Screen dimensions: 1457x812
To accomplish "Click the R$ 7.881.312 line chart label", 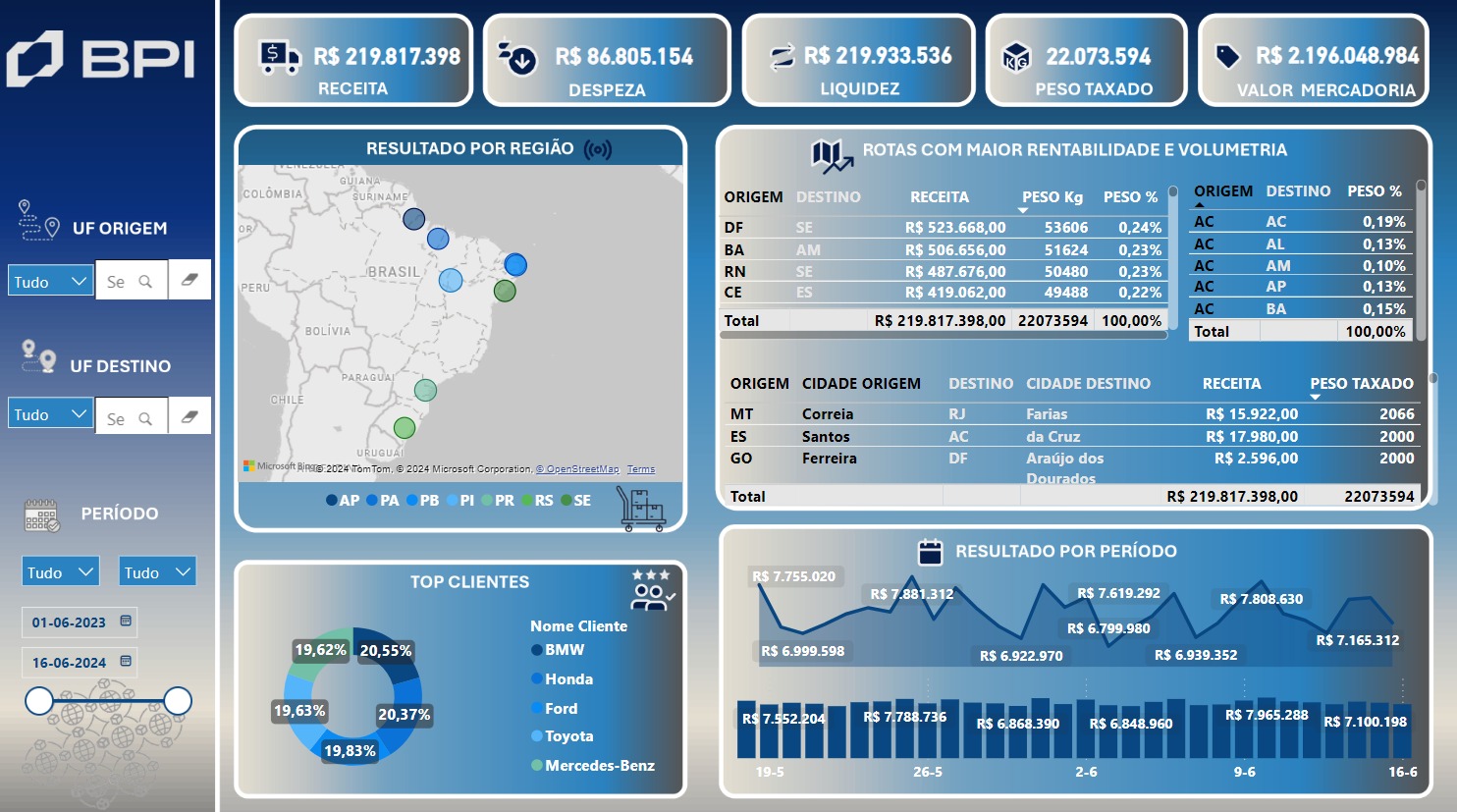I will click(x=912, y=594).
